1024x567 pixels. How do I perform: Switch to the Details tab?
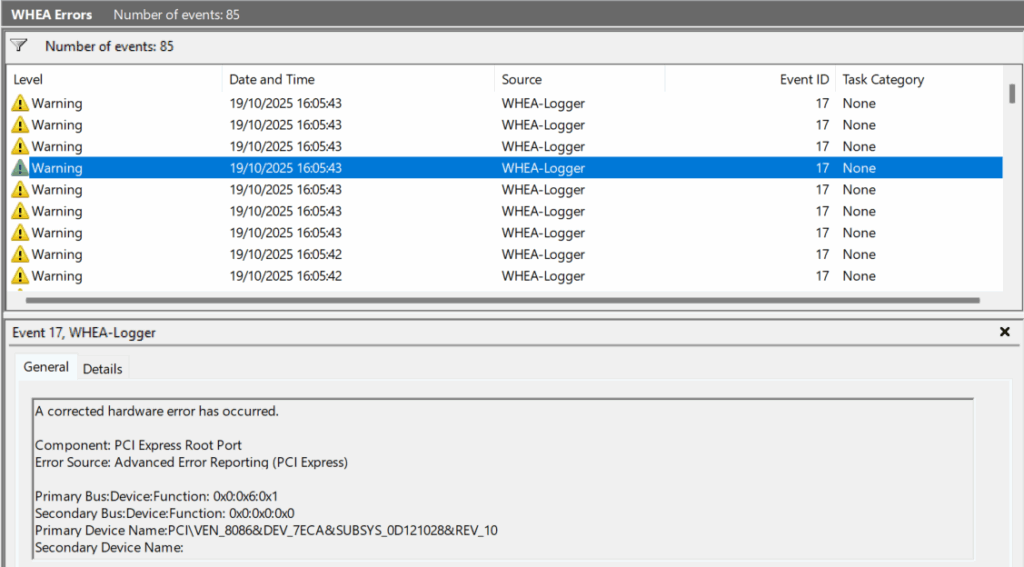point(102,369)
